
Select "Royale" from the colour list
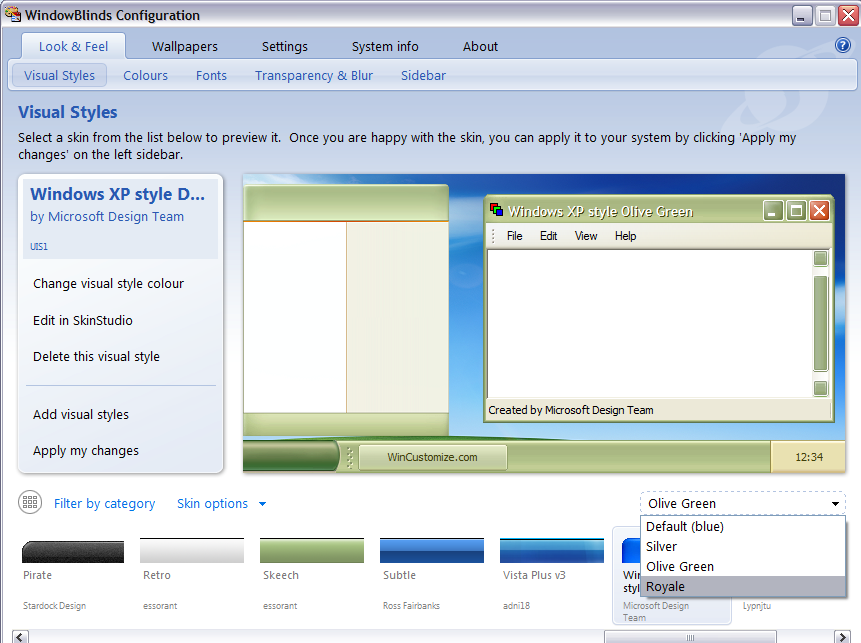point(668,586)
